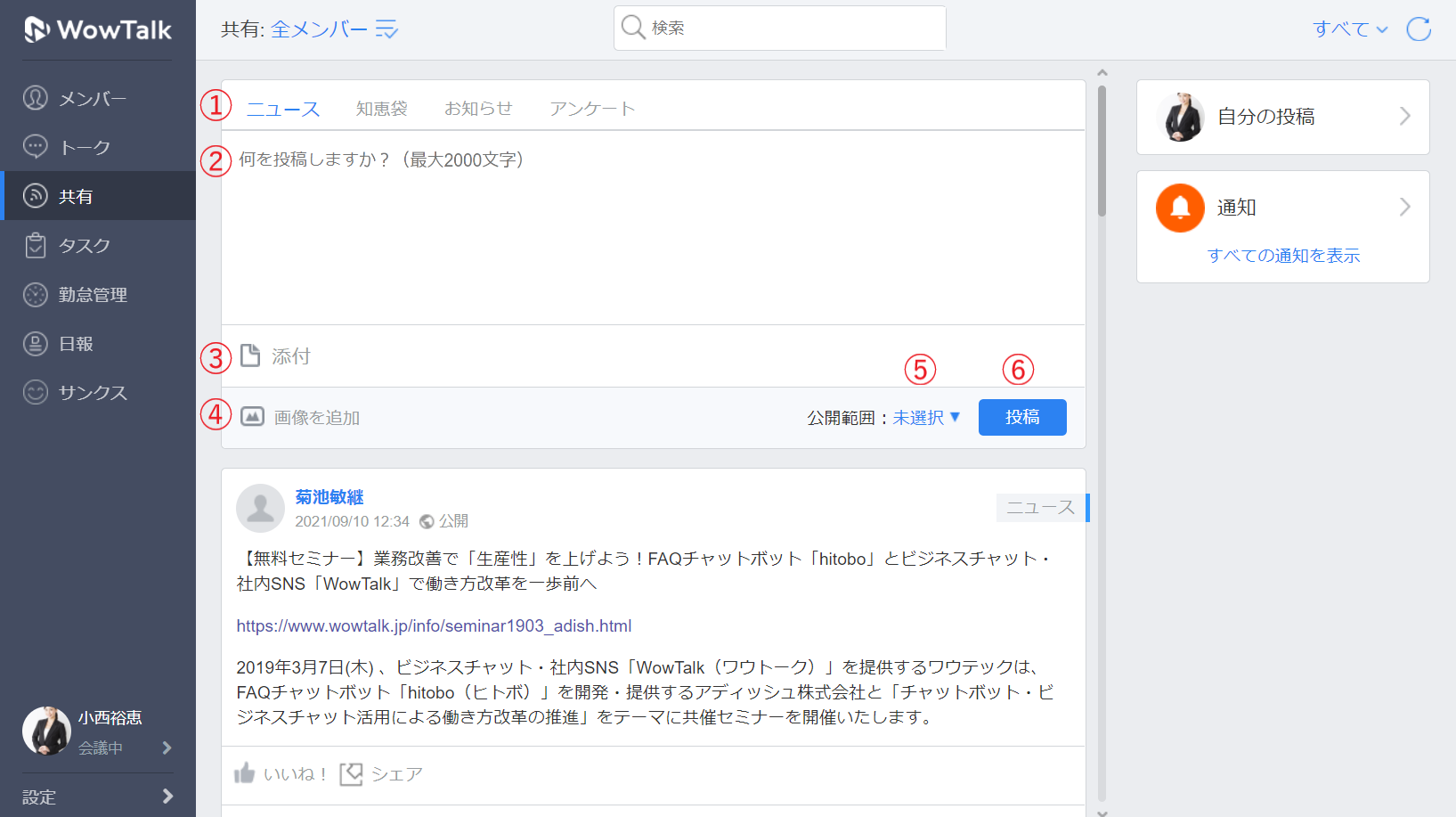The width and height of the screenshot is (1456, 817).
Task: Open the 日報 daily report section
Action: [x=98, y=343]
